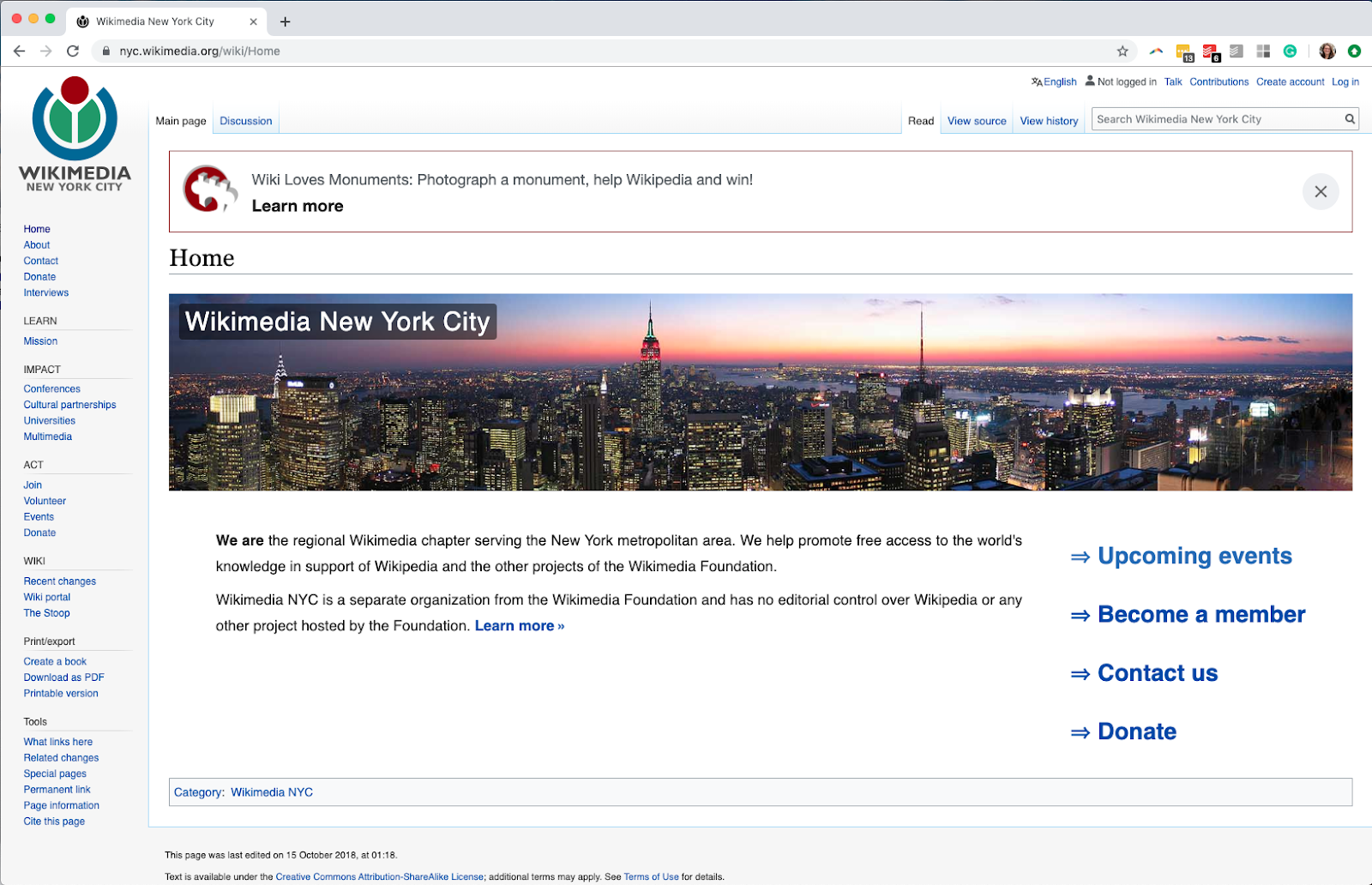Open the Talk link in the top bar
1372x885 pixels.
[1173, 82]
